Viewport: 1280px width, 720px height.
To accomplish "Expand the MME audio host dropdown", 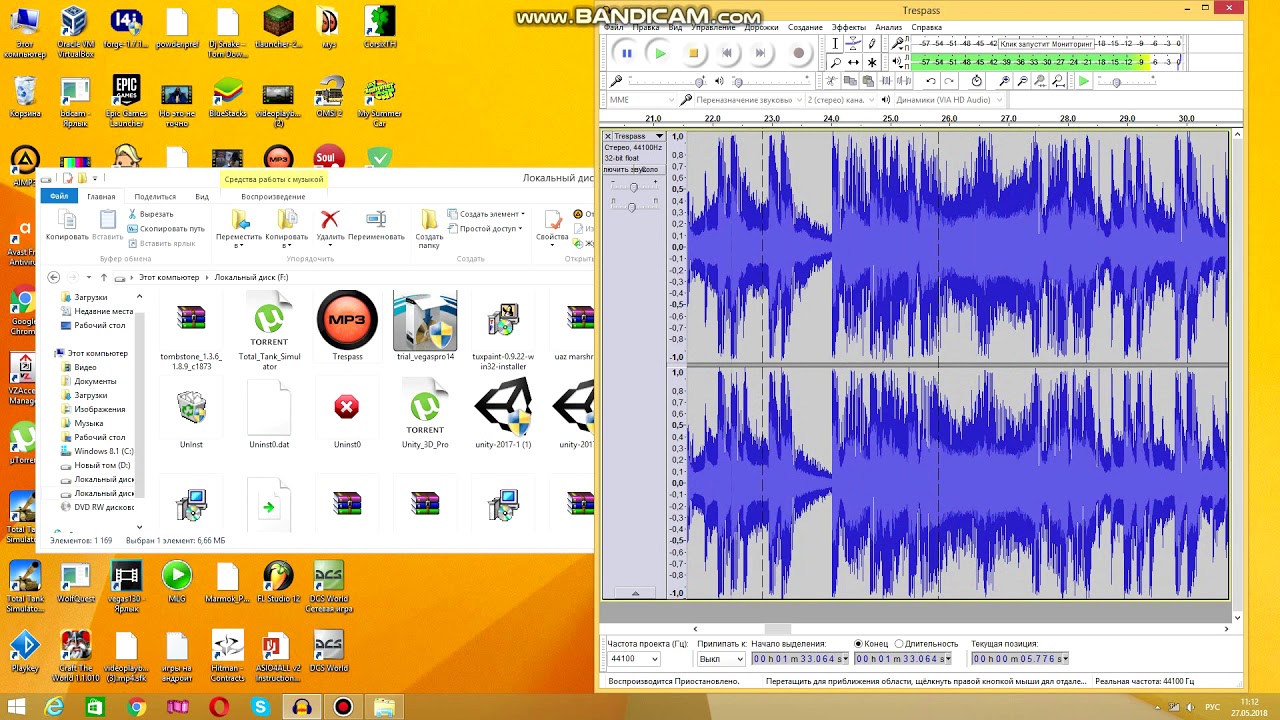I will [671, 100].
